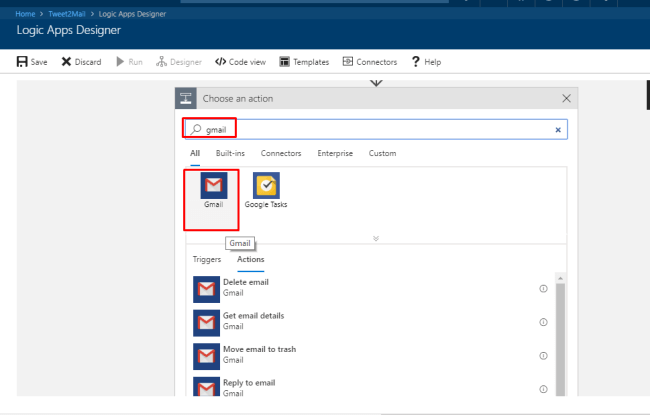Image resolution: width=650 pixels, height=415 pixels.
Task: Show info for Get email details
Action: [543, 322]
